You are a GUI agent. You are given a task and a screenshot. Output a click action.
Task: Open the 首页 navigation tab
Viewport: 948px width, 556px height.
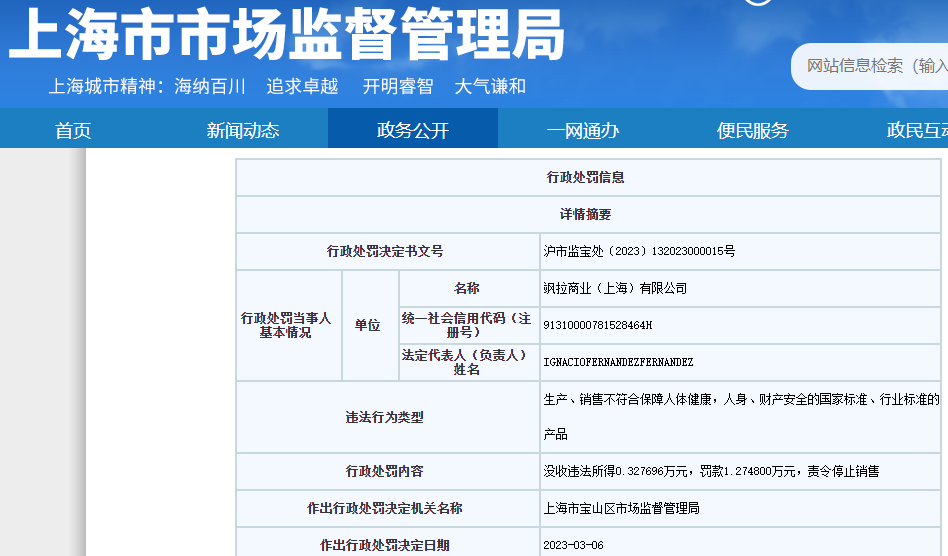tap(73, 130)
